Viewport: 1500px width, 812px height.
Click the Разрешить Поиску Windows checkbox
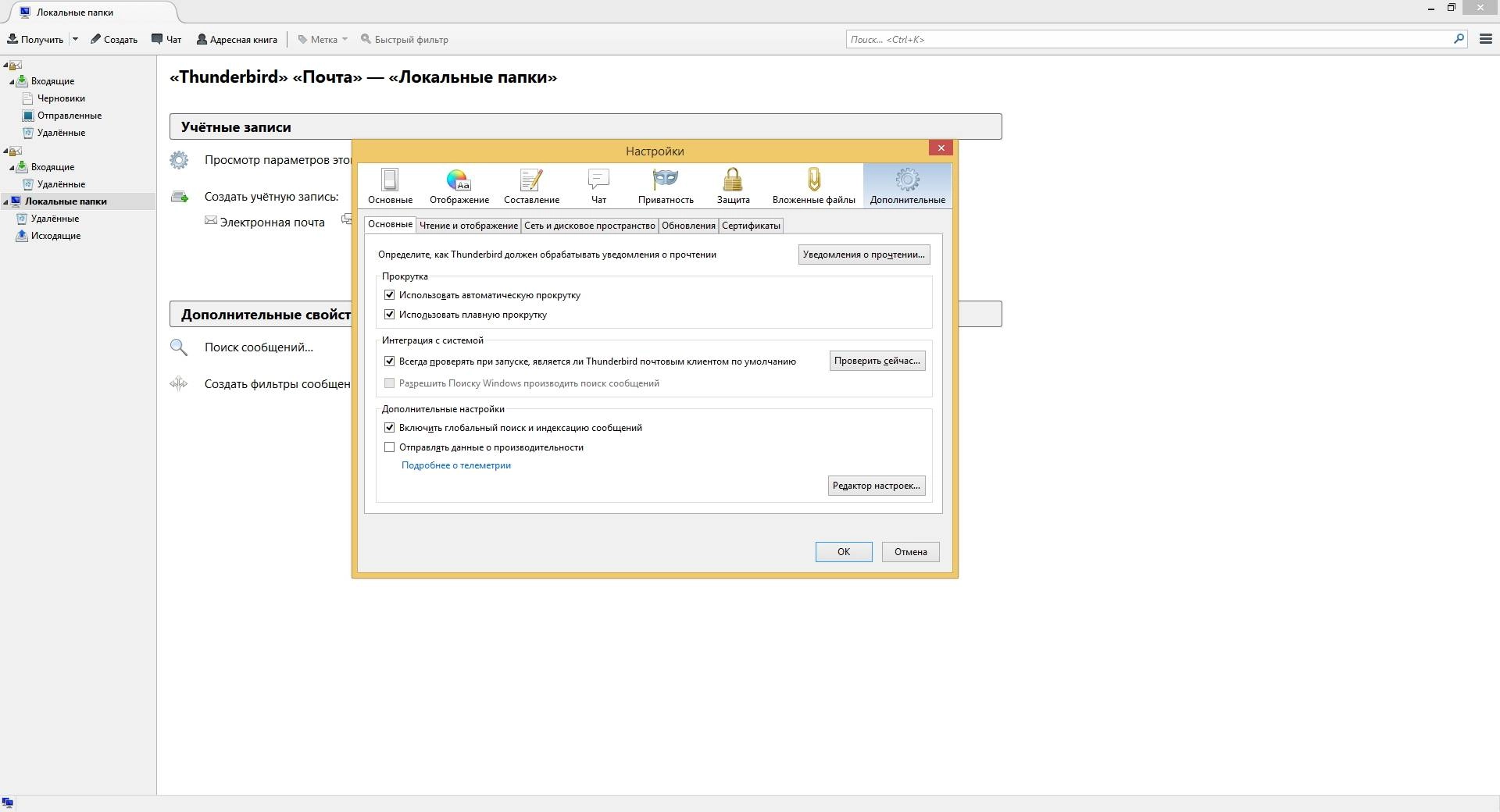click(389, 383)
